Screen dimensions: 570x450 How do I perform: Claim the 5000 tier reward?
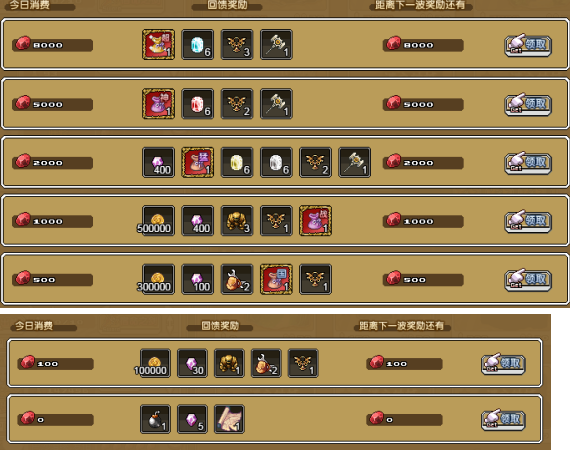pos(528,104)
